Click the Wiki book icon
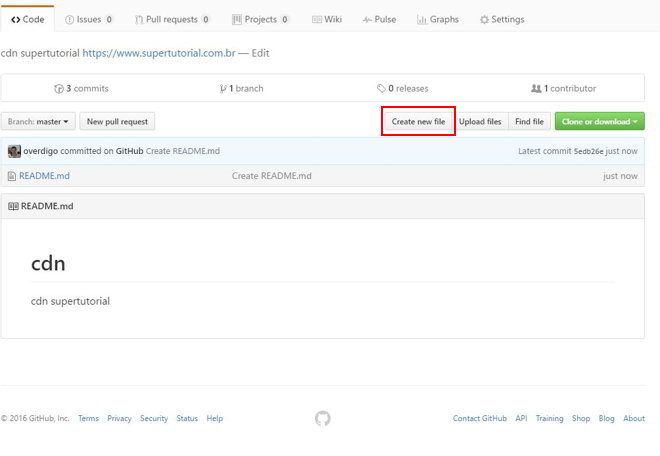Screen dimensions: 660x456 tap(317, 19)
